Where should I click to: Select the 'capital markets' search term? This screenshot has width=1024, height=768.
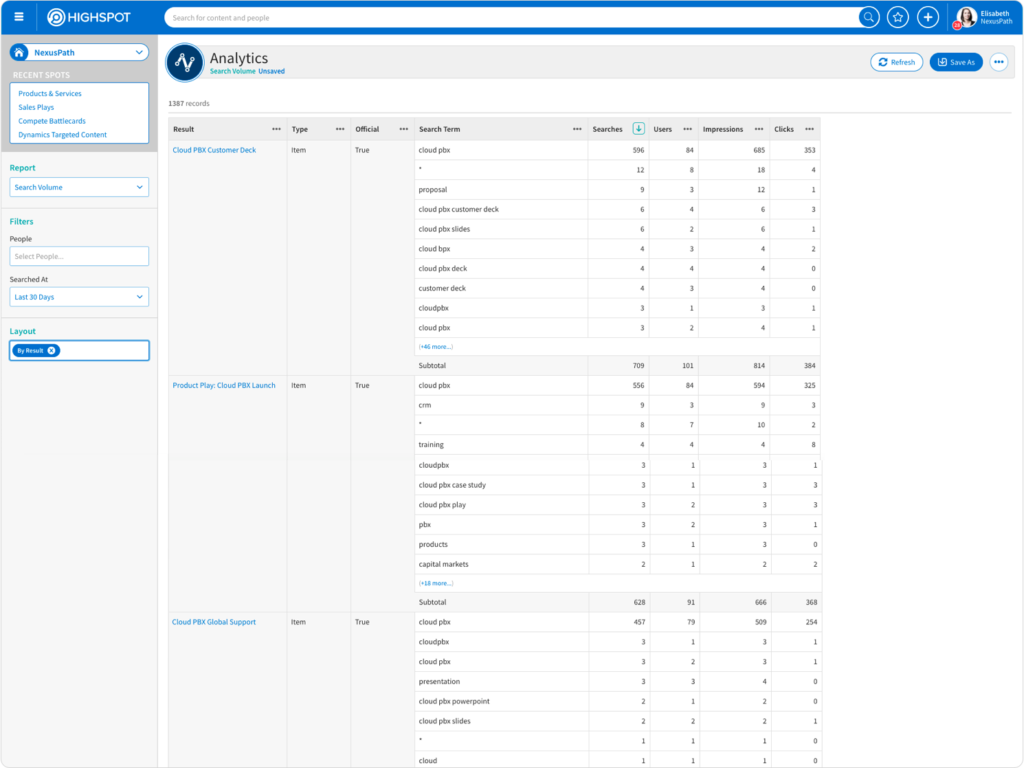click(x=443, y=564)
